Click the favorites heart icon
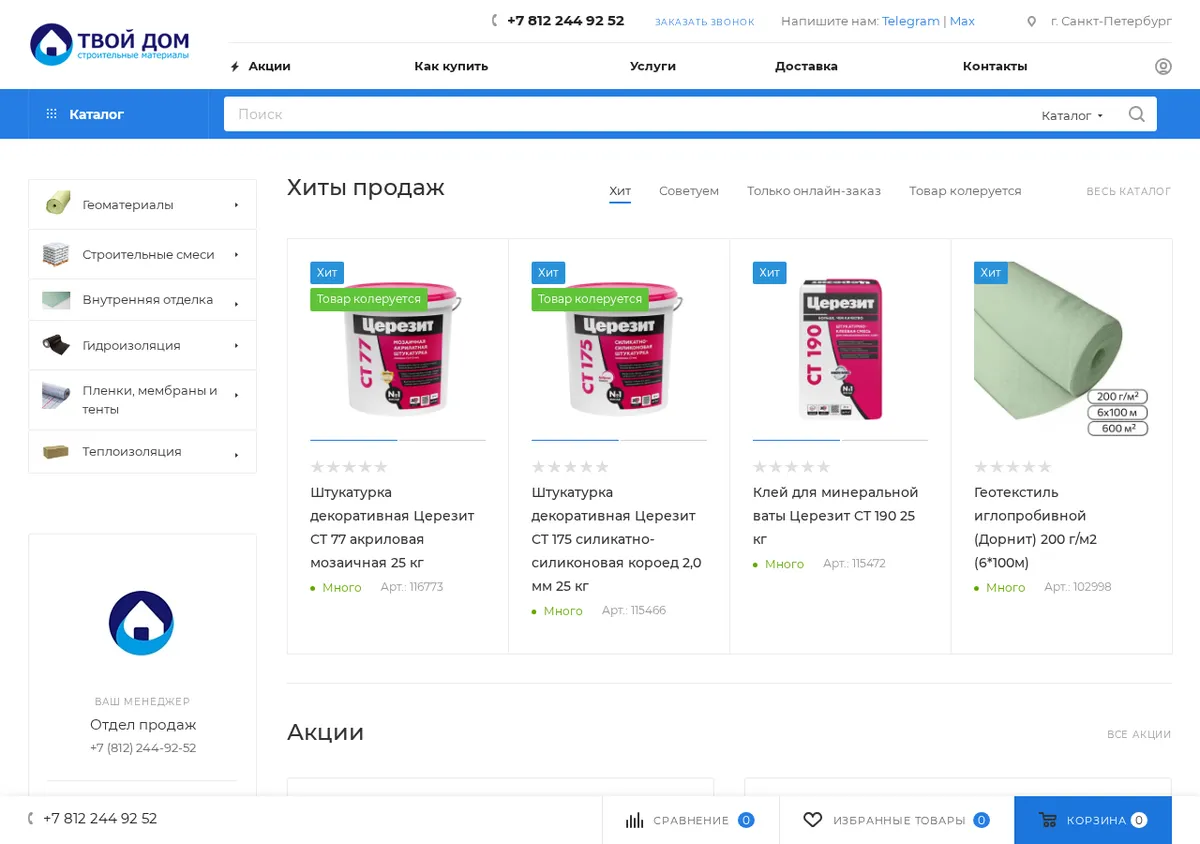1200x844 pixels. [x=813, y=820]
